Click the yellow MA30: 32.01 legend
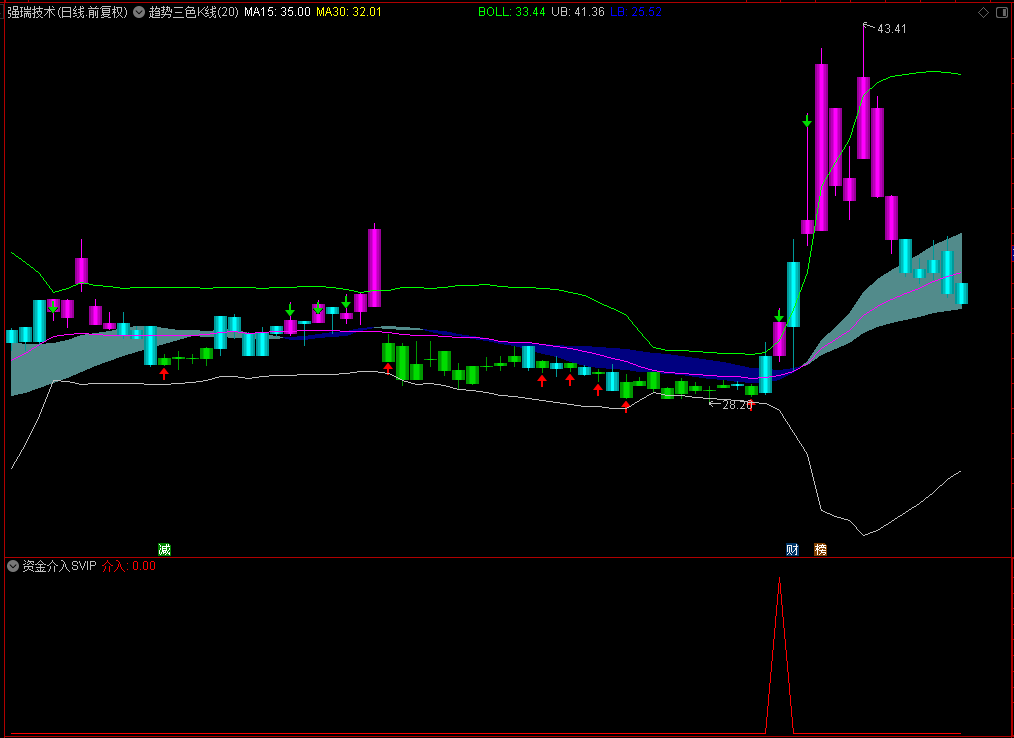Image resolution: width=1014 pixels, height=738 pixels. (x=349, y=12)
